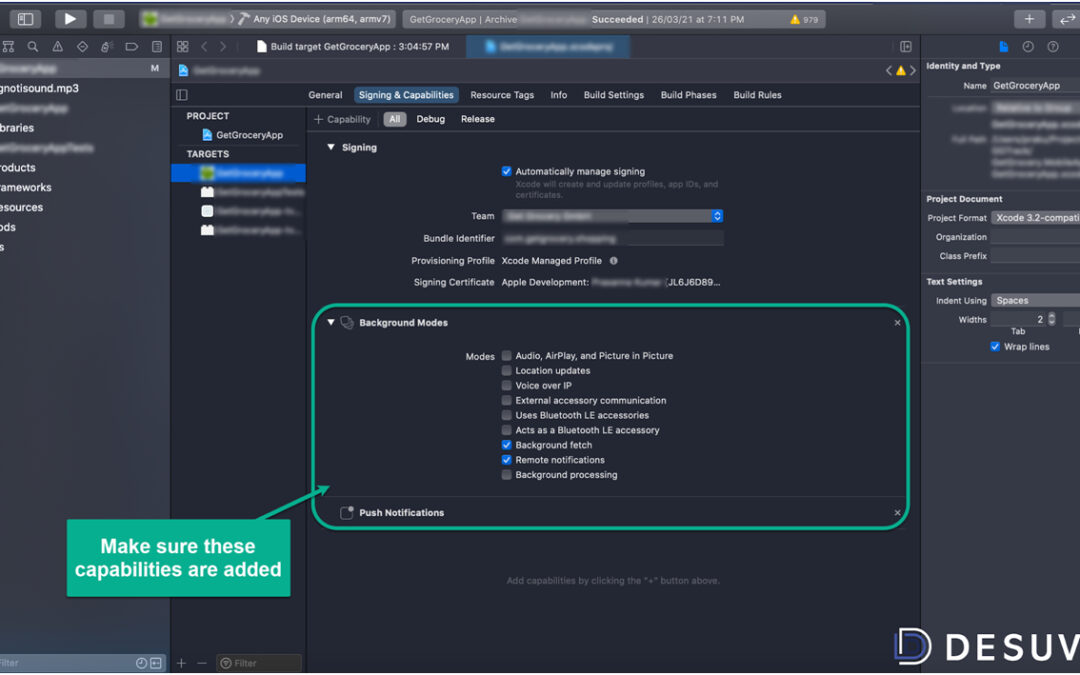Switch to Resource Tags tab
The width and height of the screenshot is (1080, 675).
[502, 95]
